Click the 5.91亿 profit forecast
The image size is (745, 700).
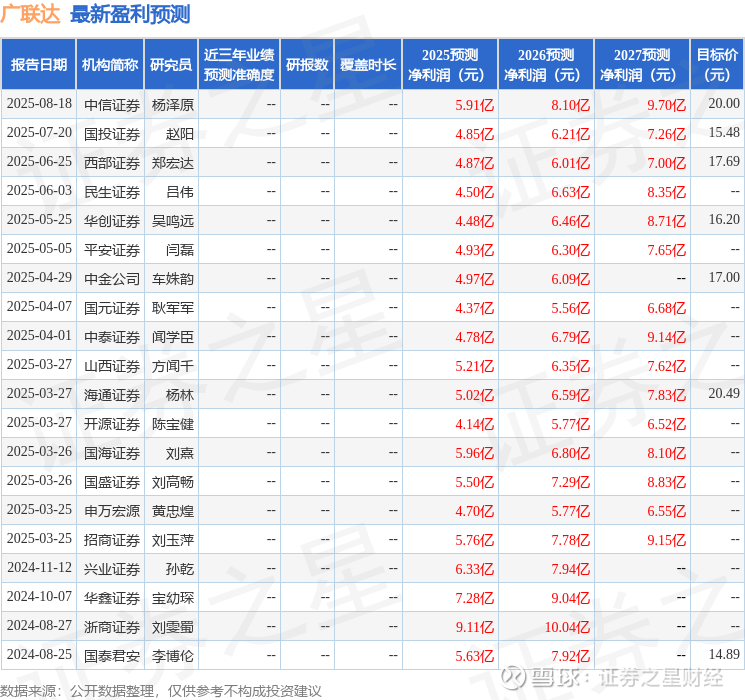[474, 105]
